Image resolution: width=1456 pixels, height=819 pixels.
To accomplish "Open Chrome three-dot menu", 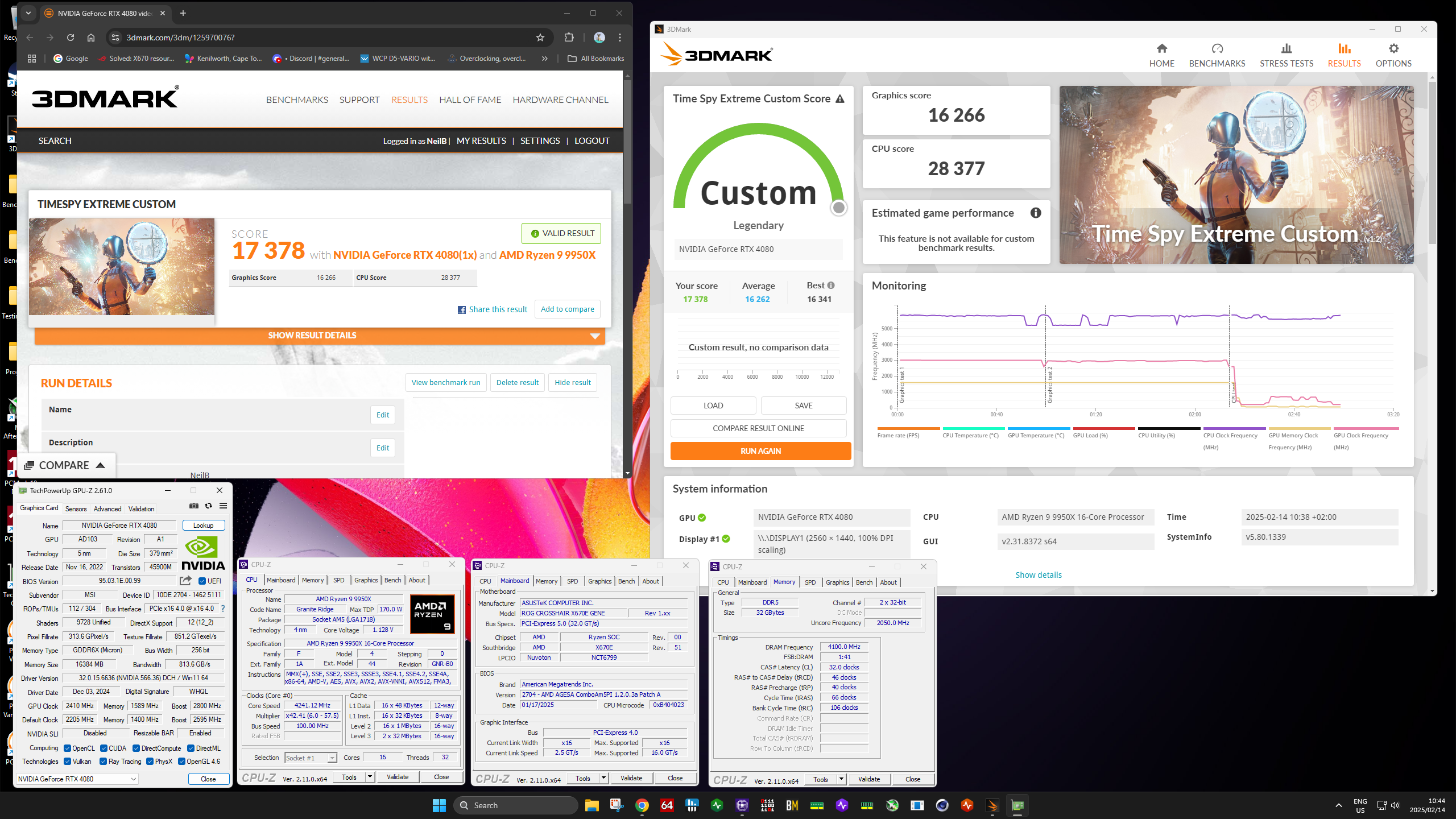I will 620,38.
